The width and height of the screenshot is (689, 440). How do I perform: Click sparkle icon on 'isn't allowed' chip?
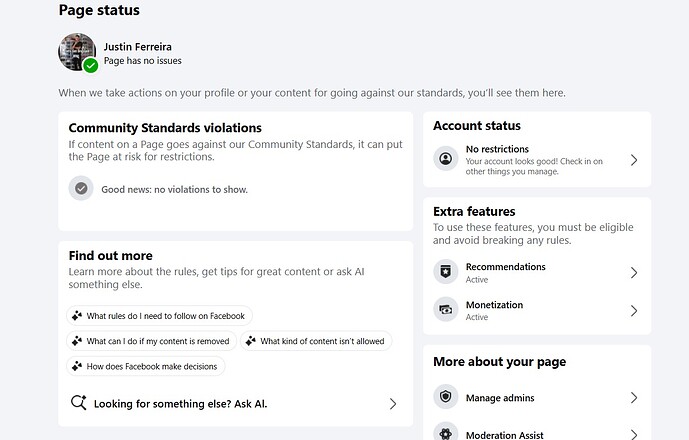tap(250, 341)
